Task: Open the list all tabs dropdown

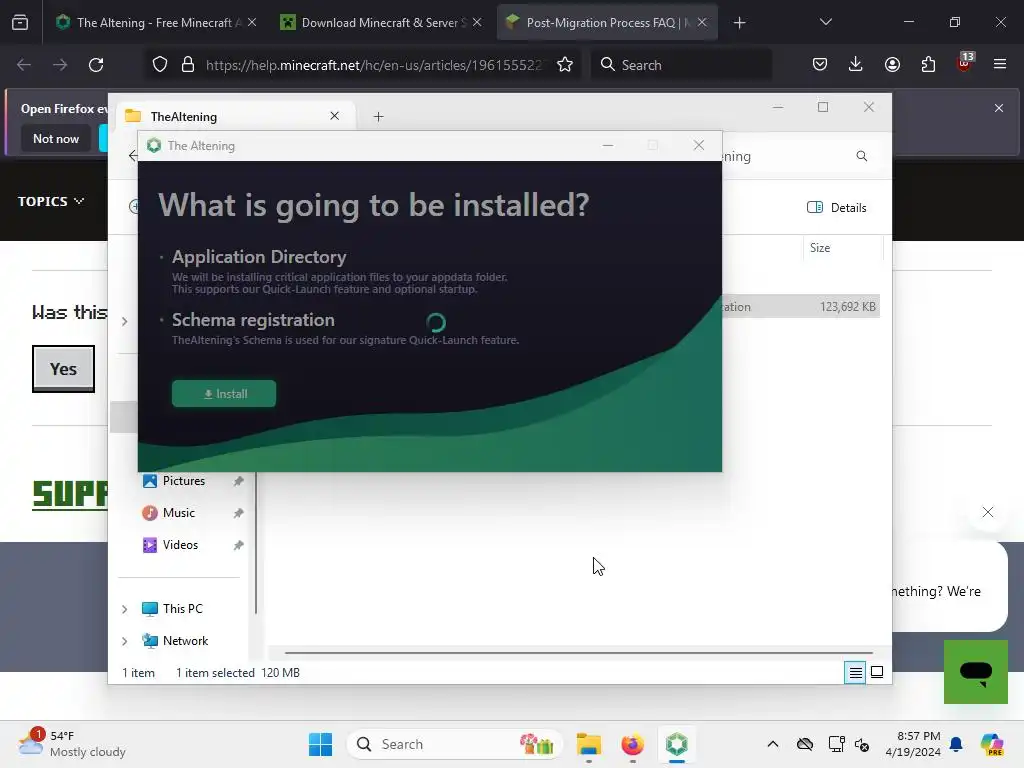Action: click(x=825, y=22)
